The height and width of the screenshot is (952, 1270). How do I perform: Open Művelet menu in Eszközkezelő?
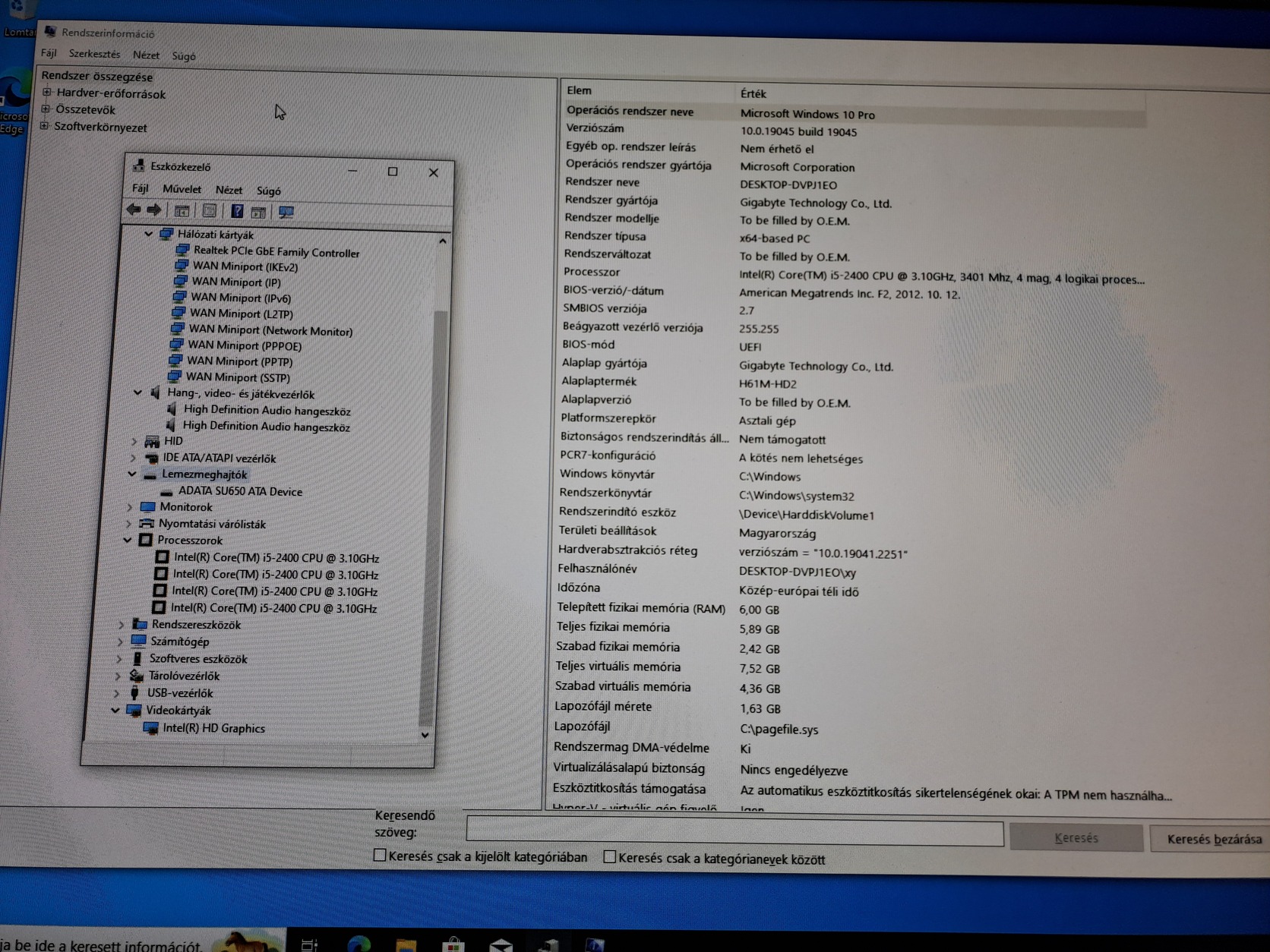[182, 189]
